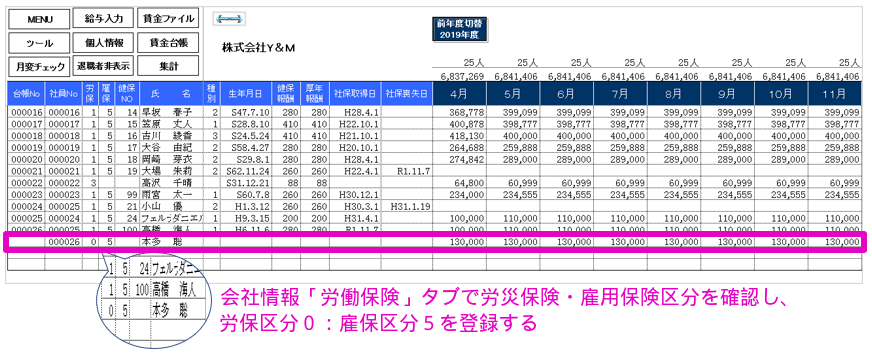Select the ツール button

coord(38,43)
